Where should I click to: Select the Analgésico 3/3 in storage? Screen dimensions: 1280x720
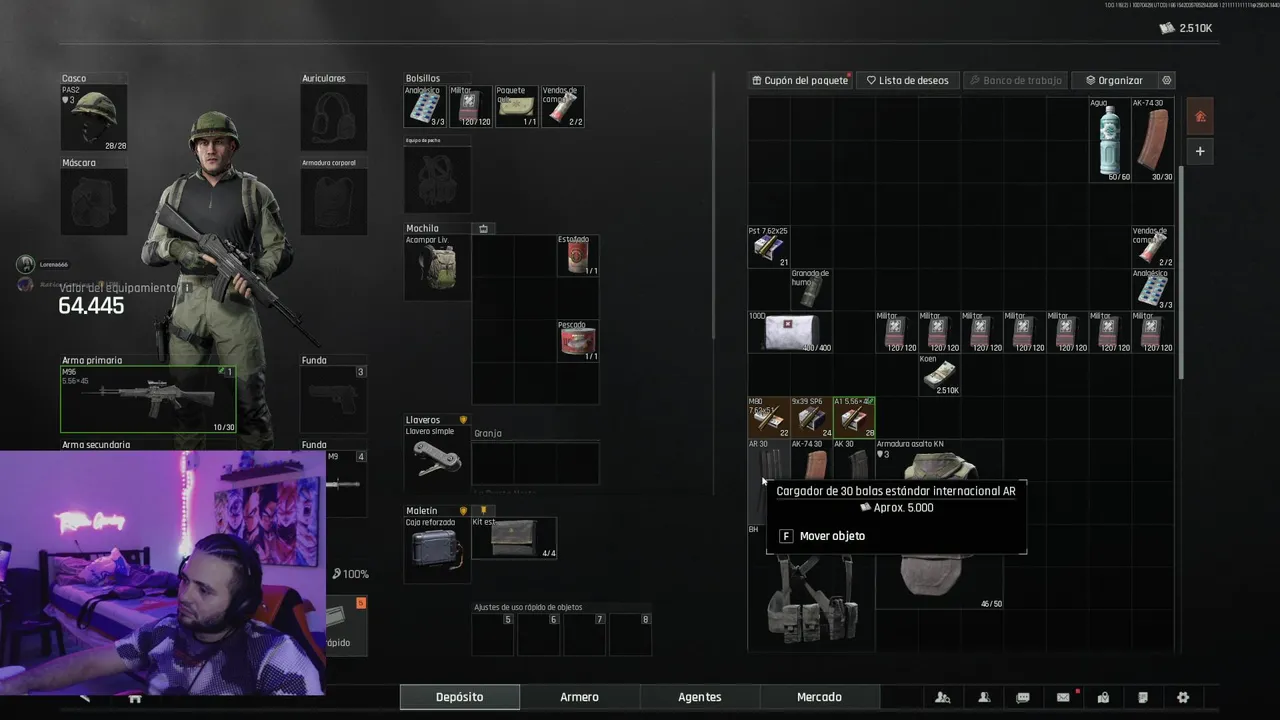[x=1153, y=289]
